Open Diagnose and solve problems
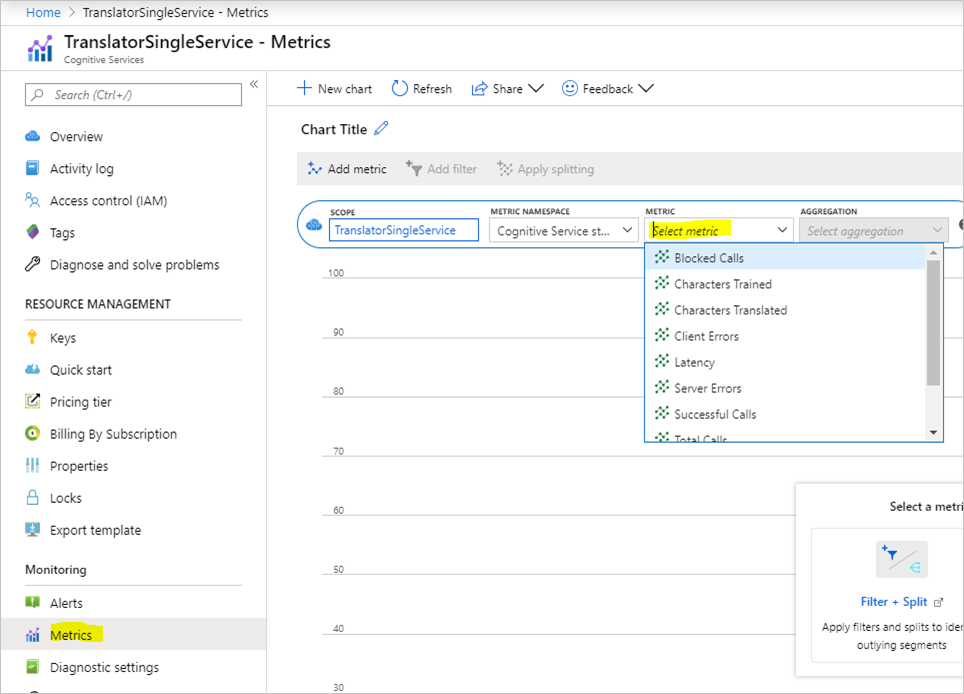 (134, 265)
